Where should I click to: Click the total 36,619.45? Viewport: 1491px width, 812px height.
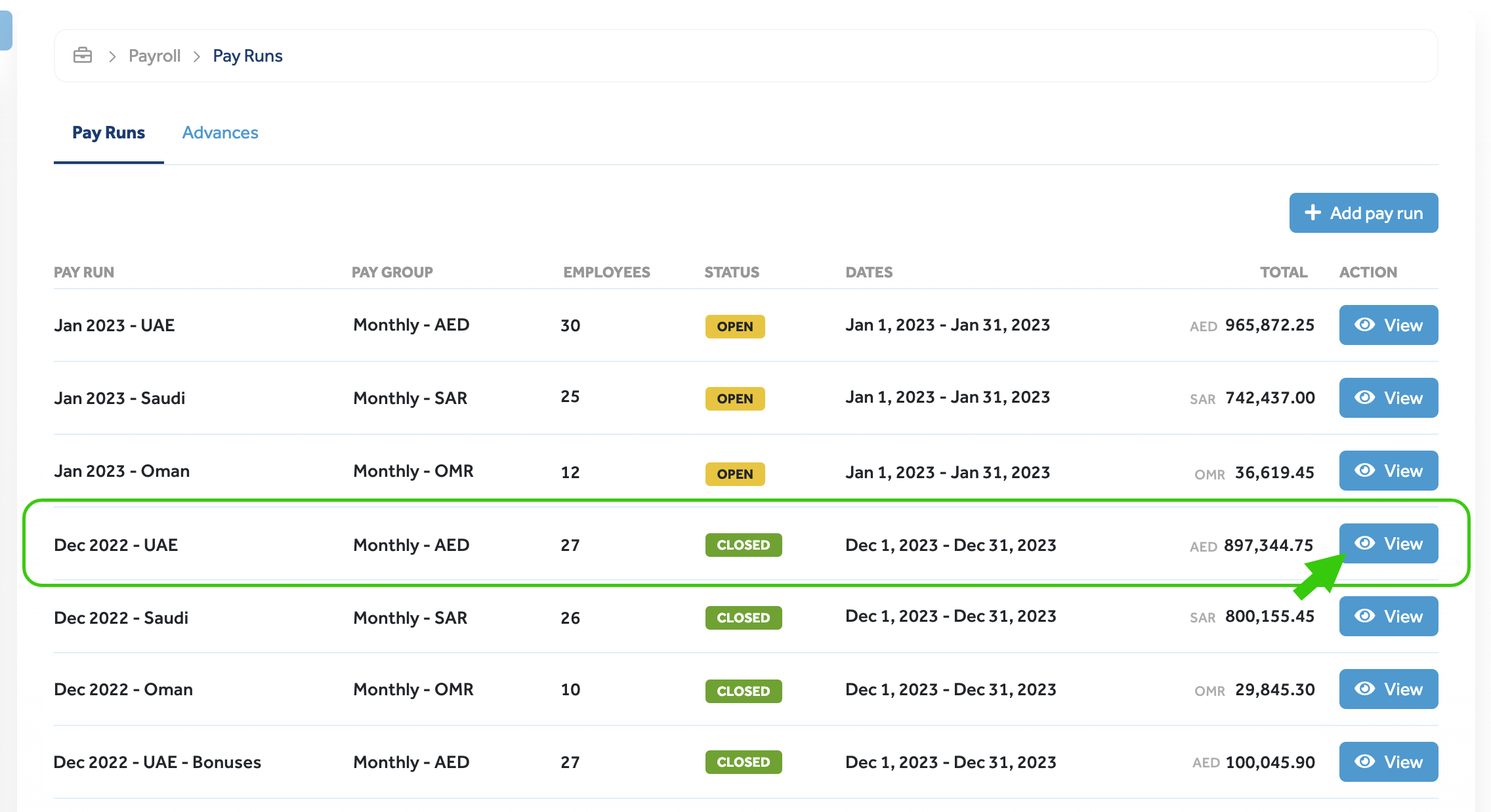click(x=1274, y=473)
